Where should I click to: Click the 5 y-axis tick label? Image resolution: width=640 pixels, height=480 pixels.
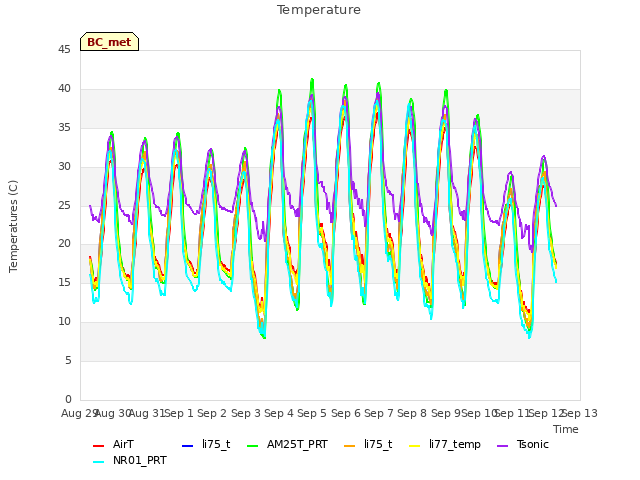[68, 360]
